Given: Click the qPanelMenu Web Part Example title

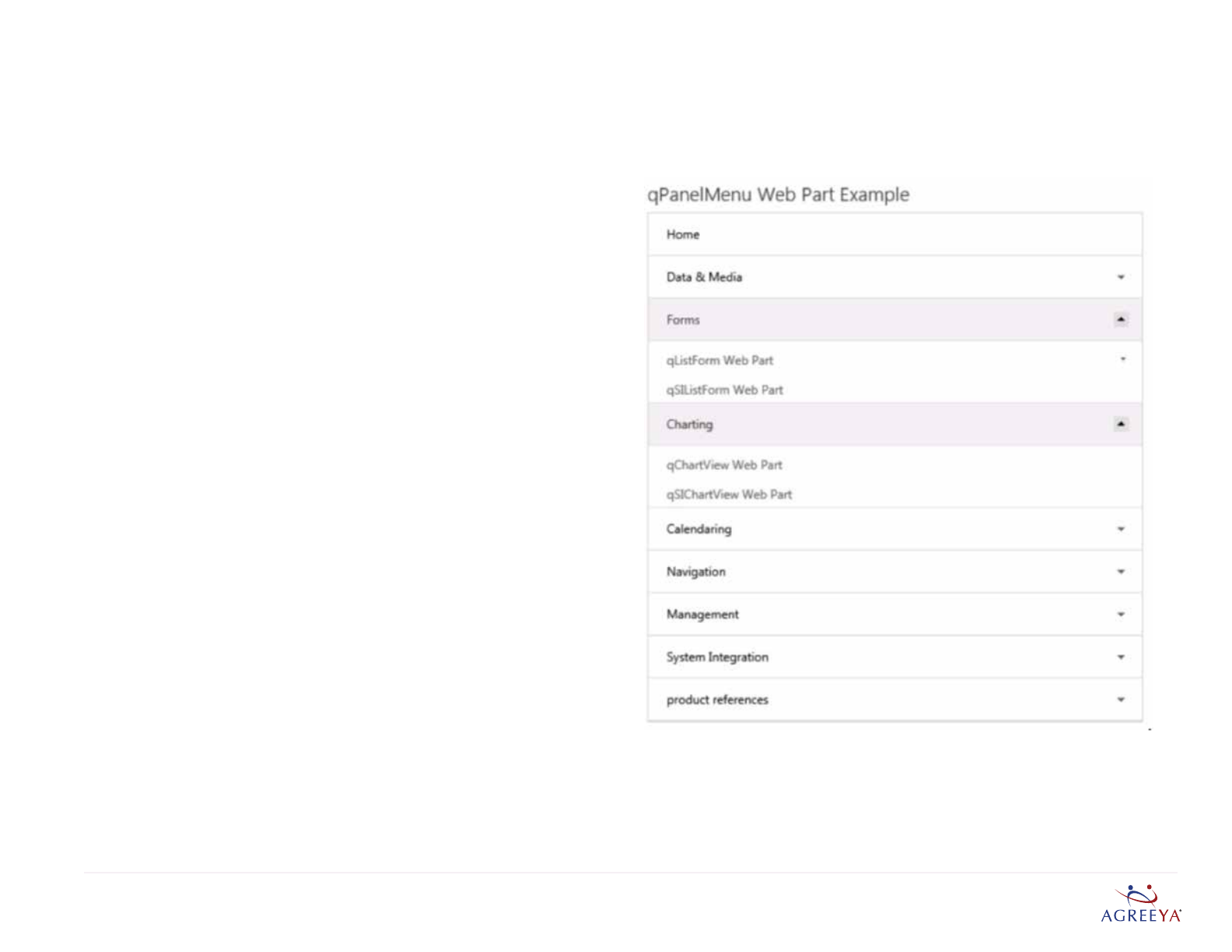Looking at the screenshot, I should (778, 194).
